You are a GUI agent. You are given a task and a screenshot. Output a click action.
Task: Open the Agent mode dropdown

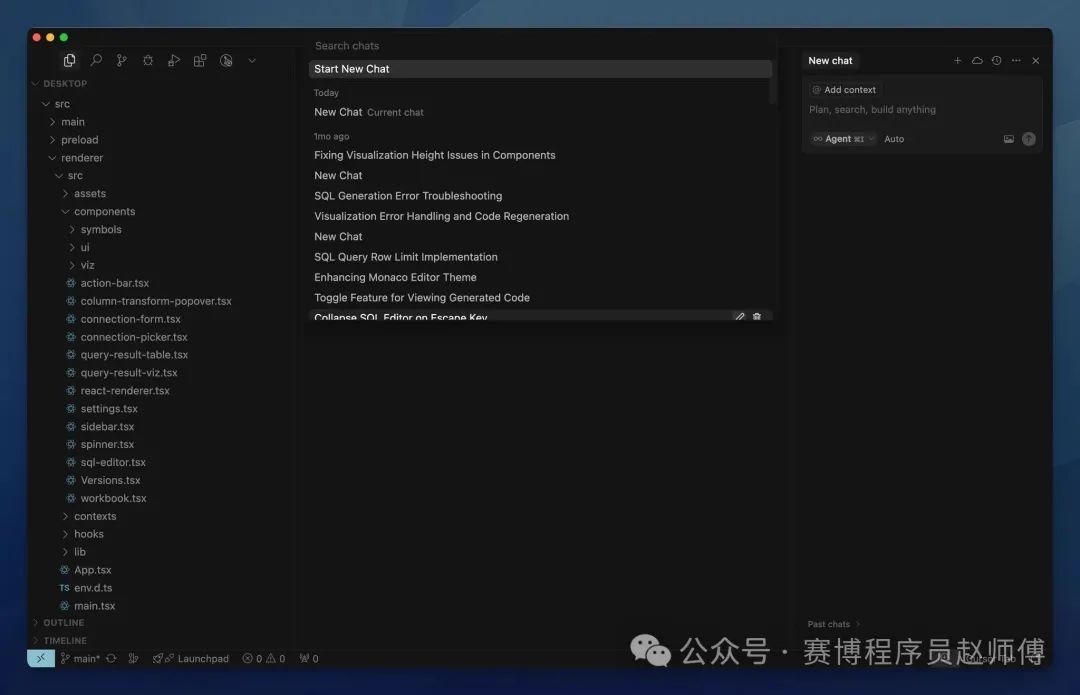click(x=842, y=139)
